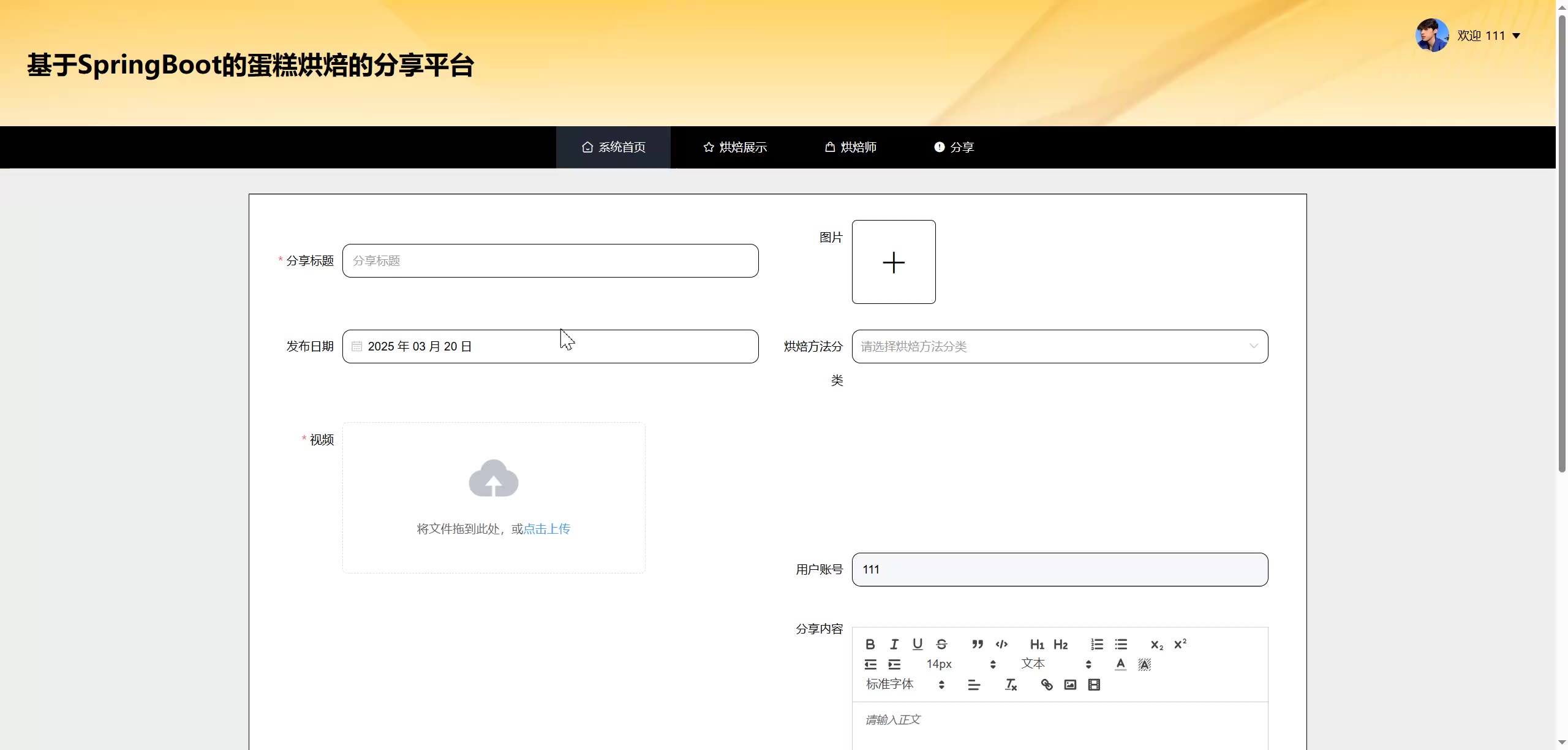Image resolution: width=1568 pixels, height=750 pixels.
Task: Click the plus box to add image
Action: pos(894,262)
